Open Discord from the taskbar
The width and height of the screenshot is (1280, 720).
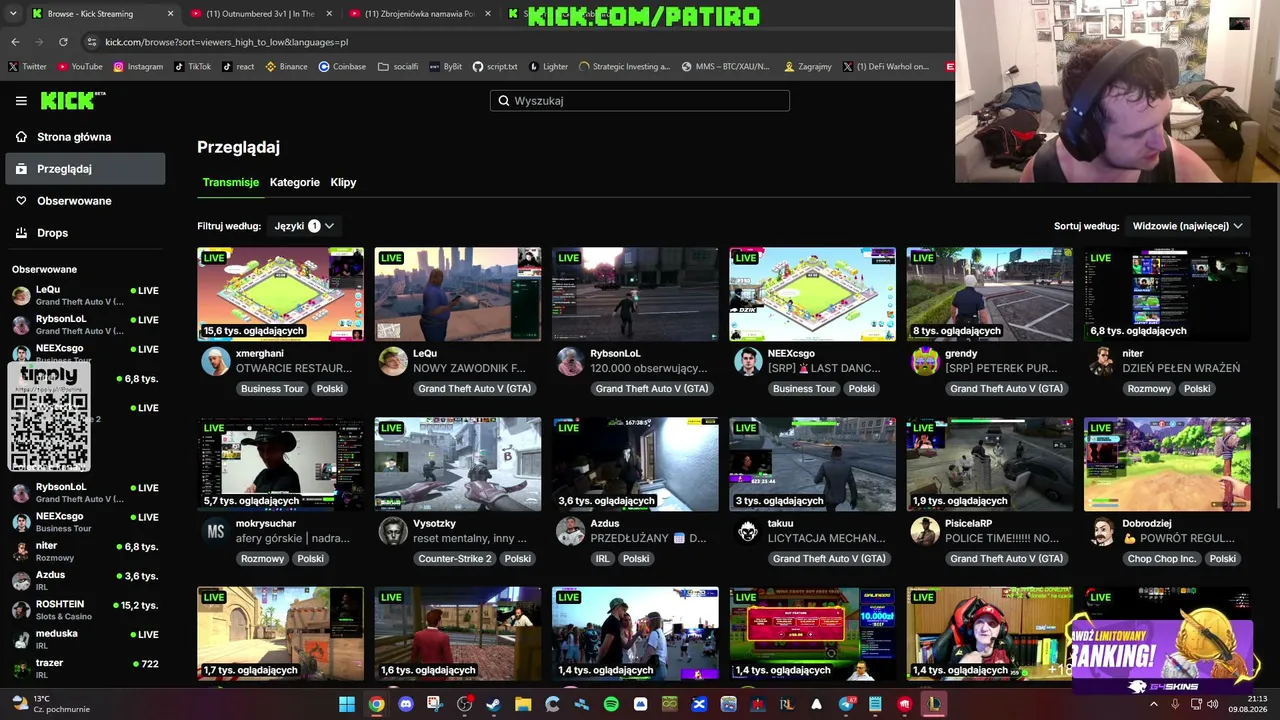[x=406, y=704]
